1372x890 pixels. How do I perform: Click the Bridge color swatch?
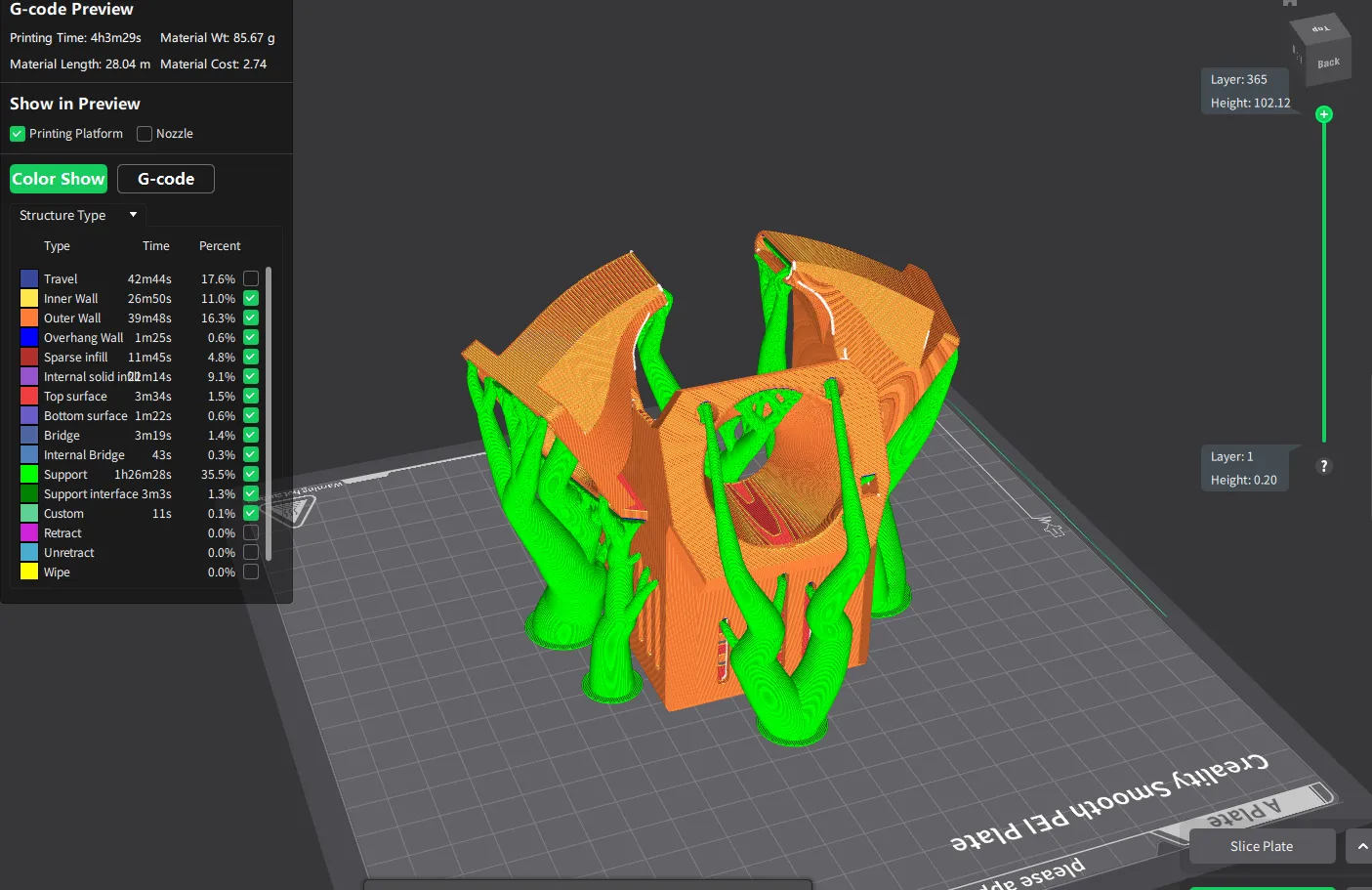(29, 435)
